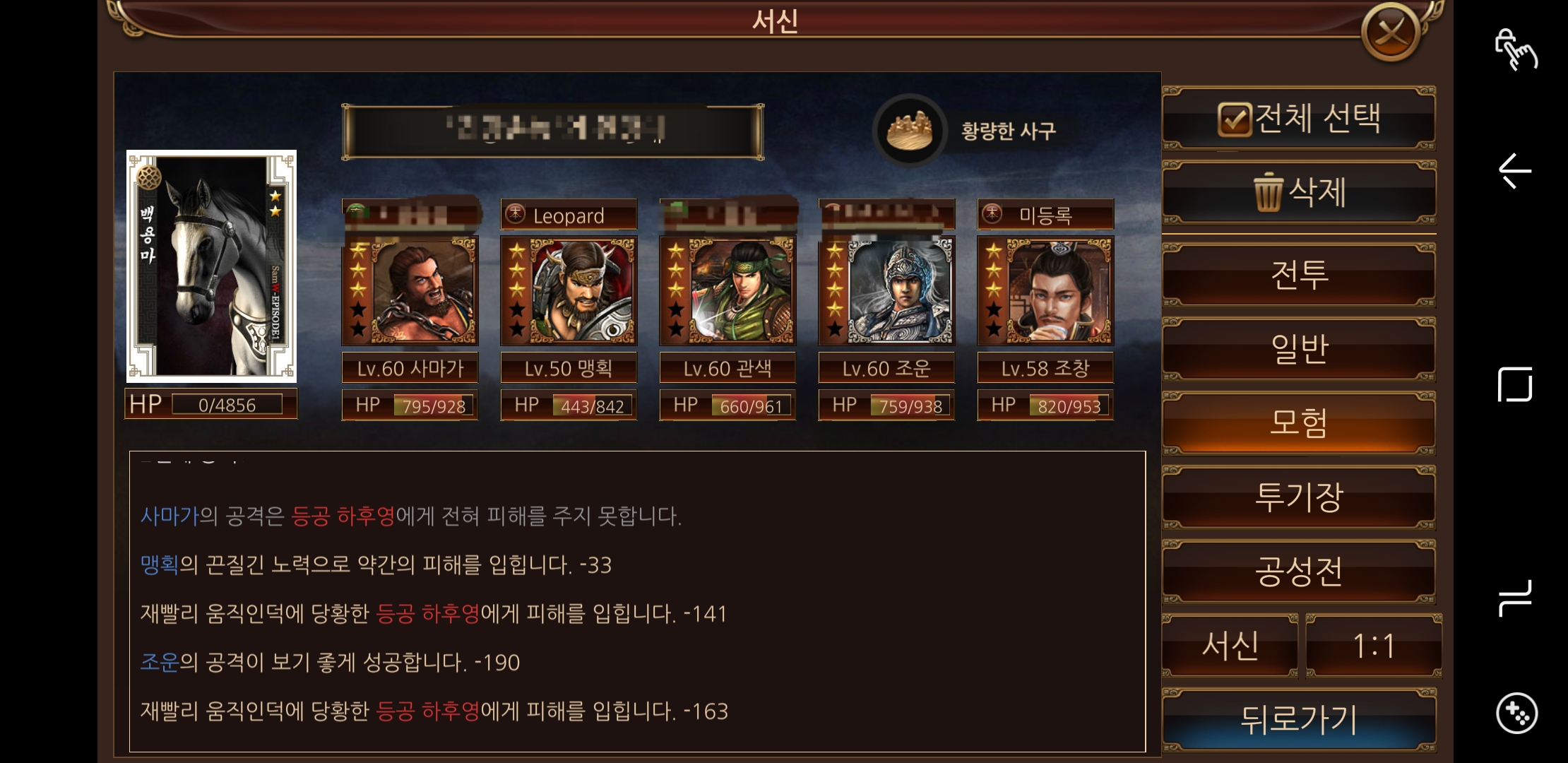Toggle the 전체 선택 select-all checkbox
The width and height of the screenshot is (1568, 763).
(x=1234, y=119)
